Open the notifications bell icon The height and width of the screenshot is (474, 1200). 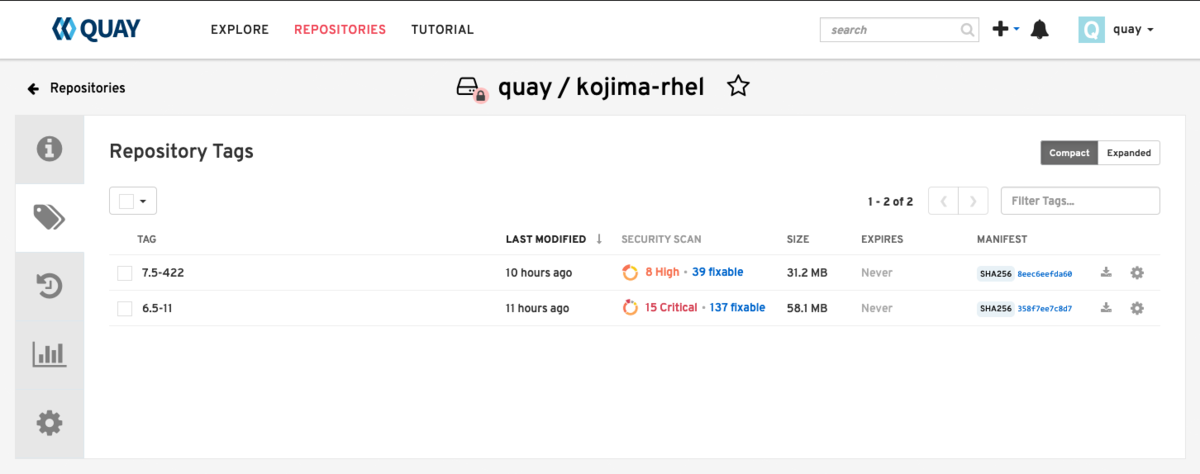click(1040, 30)
